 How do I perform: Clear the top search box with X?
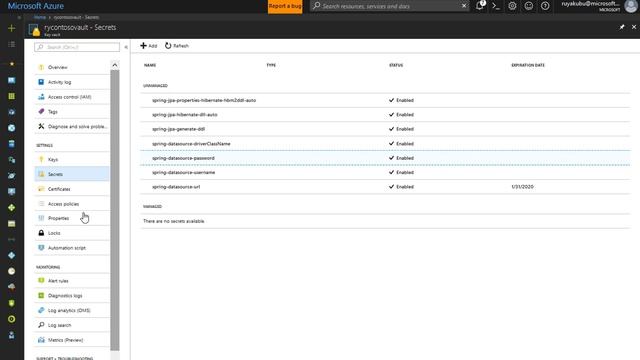point(464,6)
